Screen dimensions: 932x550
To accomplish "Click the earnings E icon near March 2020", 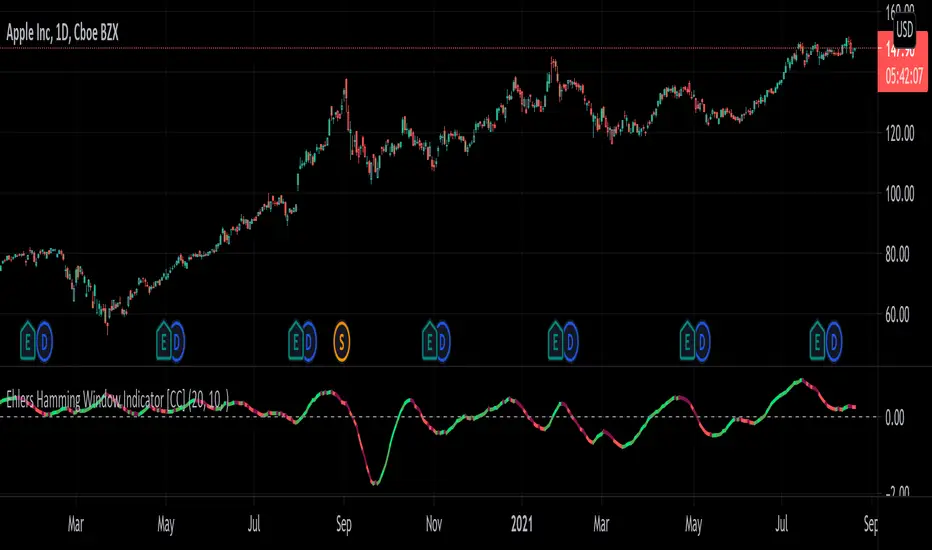I will point(27,341).
